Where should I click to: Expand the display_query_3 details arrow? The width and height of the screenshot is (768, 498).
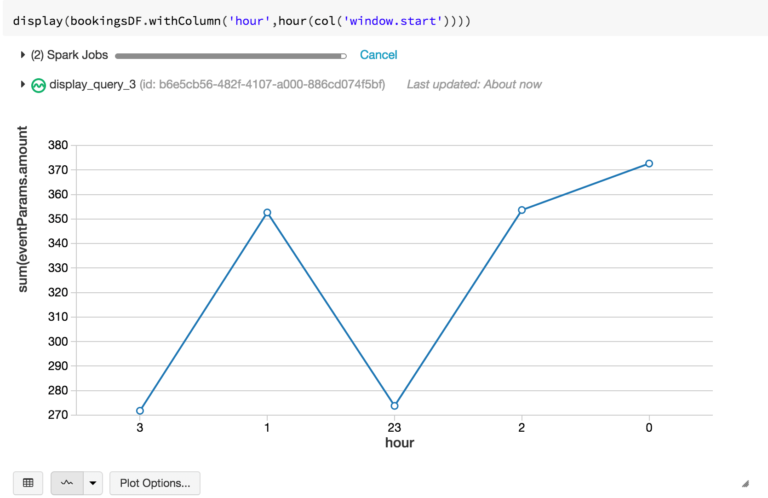[x=23, y=84]
